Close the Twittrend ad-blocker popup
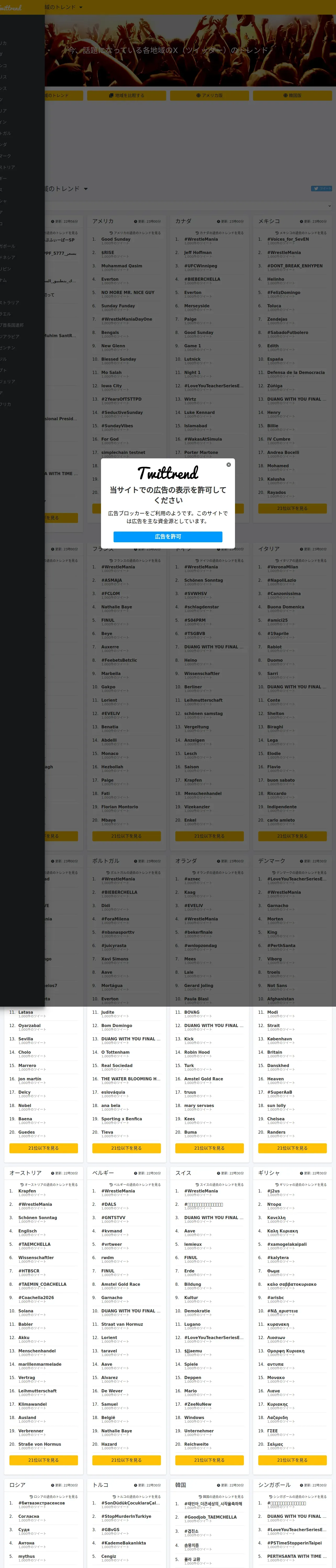 229,464
